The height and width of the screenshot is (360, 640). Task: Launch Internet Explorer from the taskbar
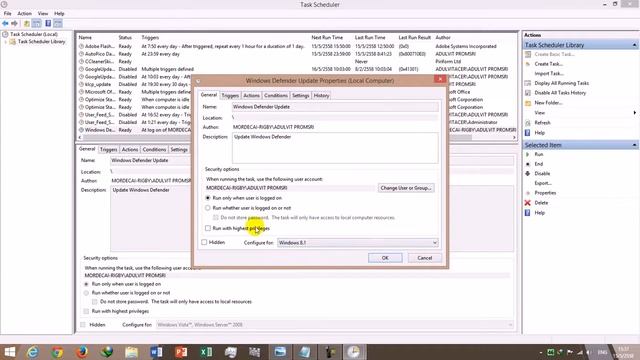click(33, 352)
